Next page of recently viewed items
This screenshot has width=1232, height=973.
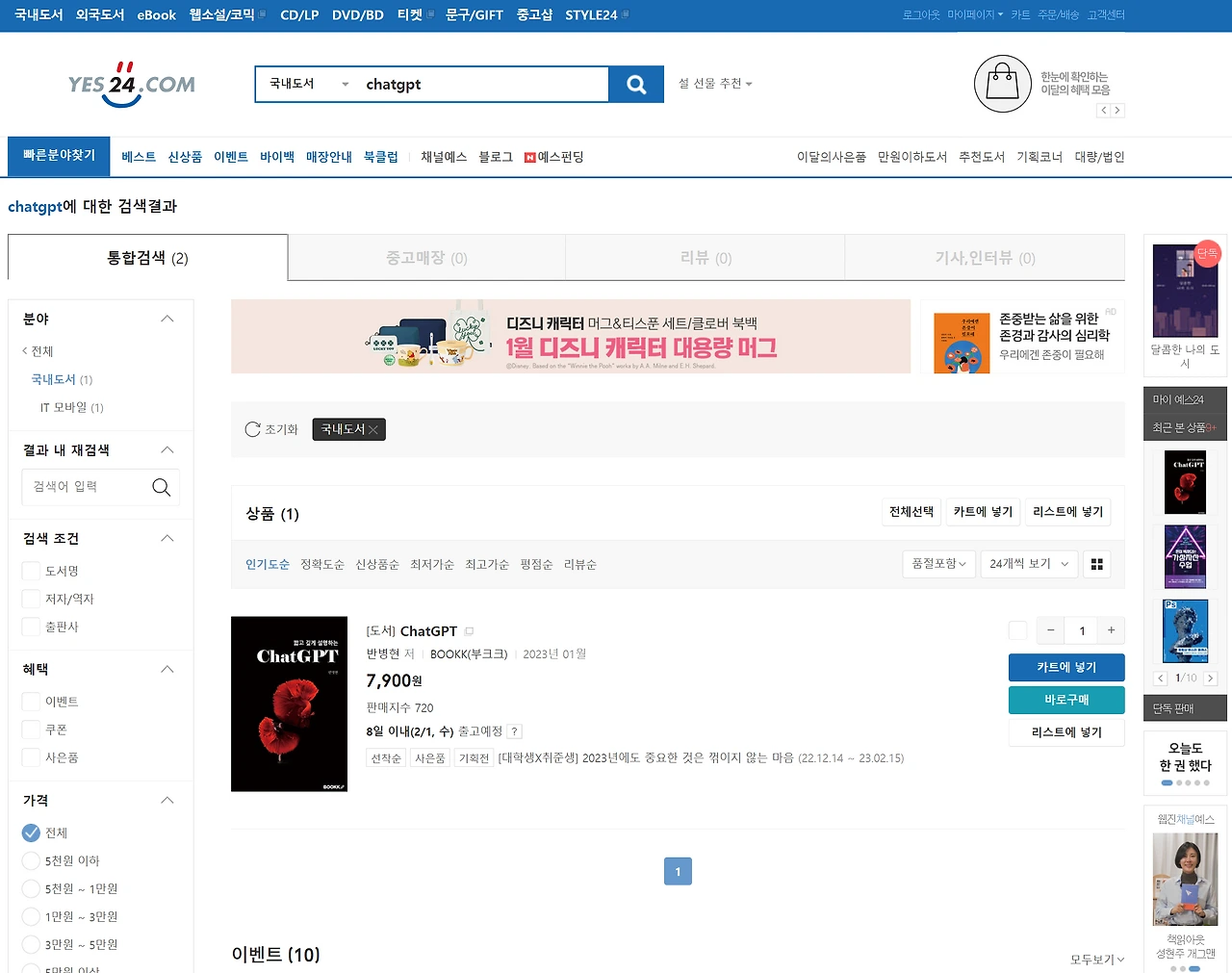point(1210,679)
